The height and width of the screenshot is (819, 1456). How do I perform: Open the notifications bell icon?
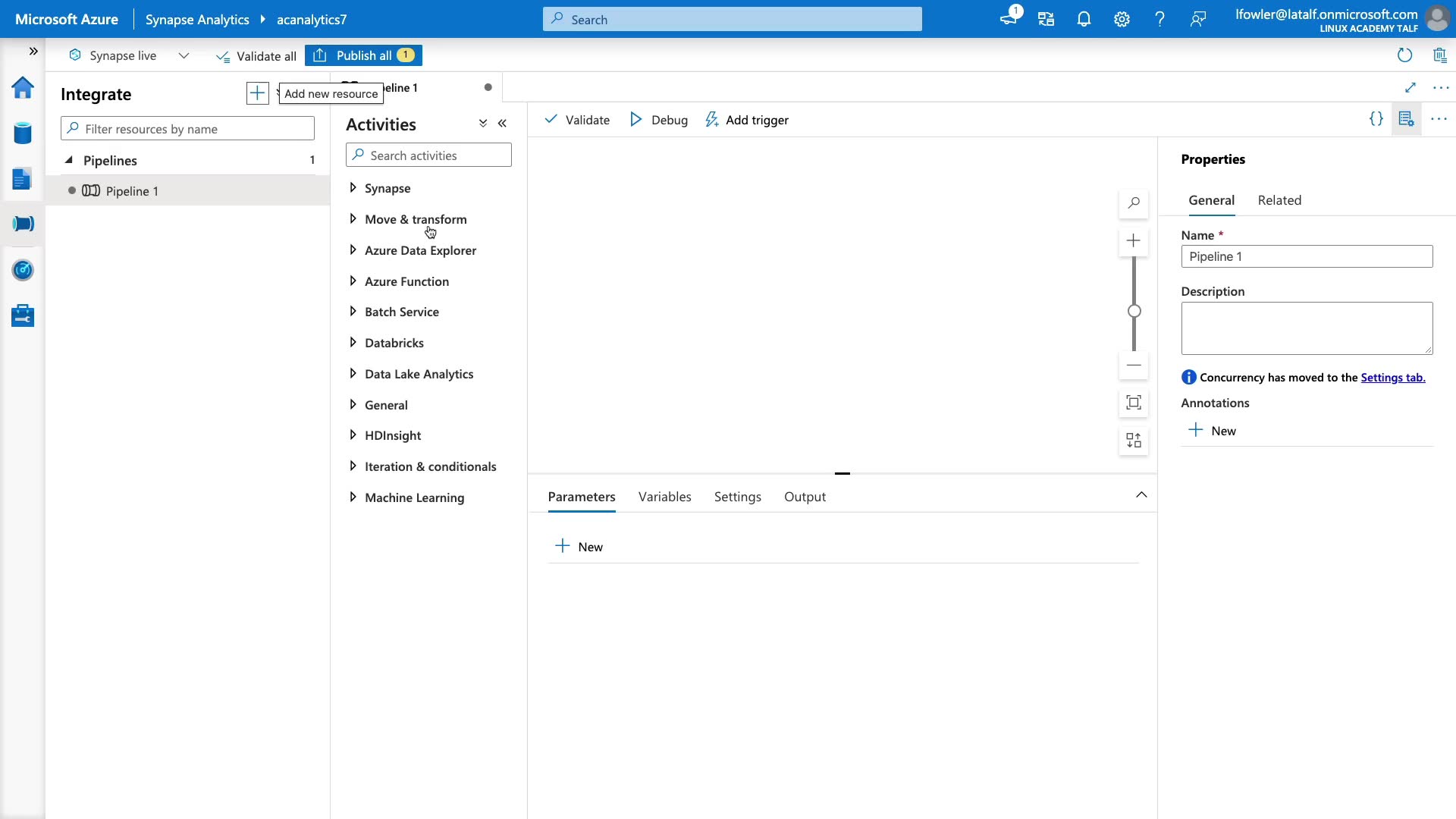(1084, 20)
